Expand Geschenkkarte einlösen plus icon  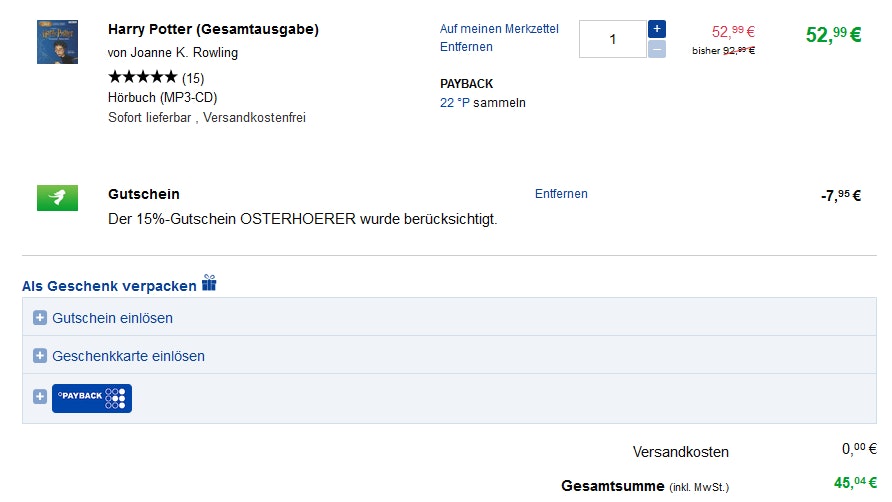40,356
